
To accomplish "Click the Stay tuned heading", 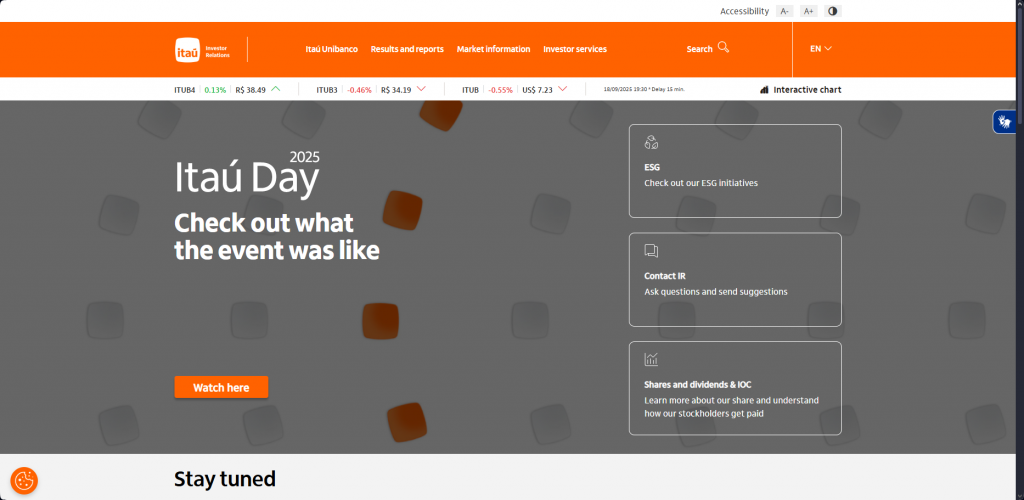I will click(225, 479).
